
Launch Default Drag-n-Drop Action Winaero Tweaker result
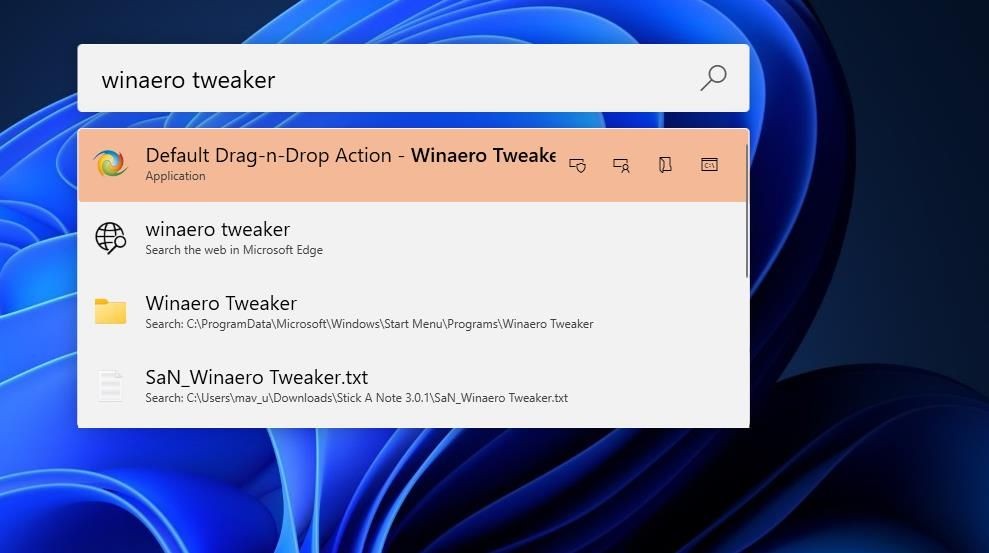(x=413, y=165)
